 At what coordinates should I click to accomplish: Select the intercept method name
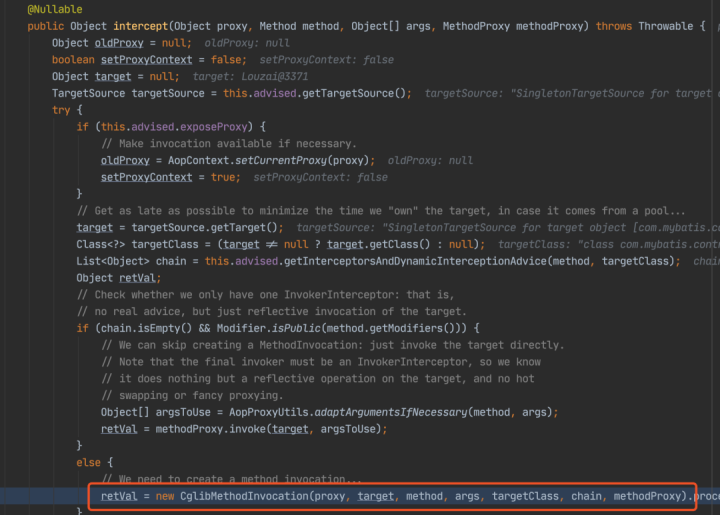point(141,26)
